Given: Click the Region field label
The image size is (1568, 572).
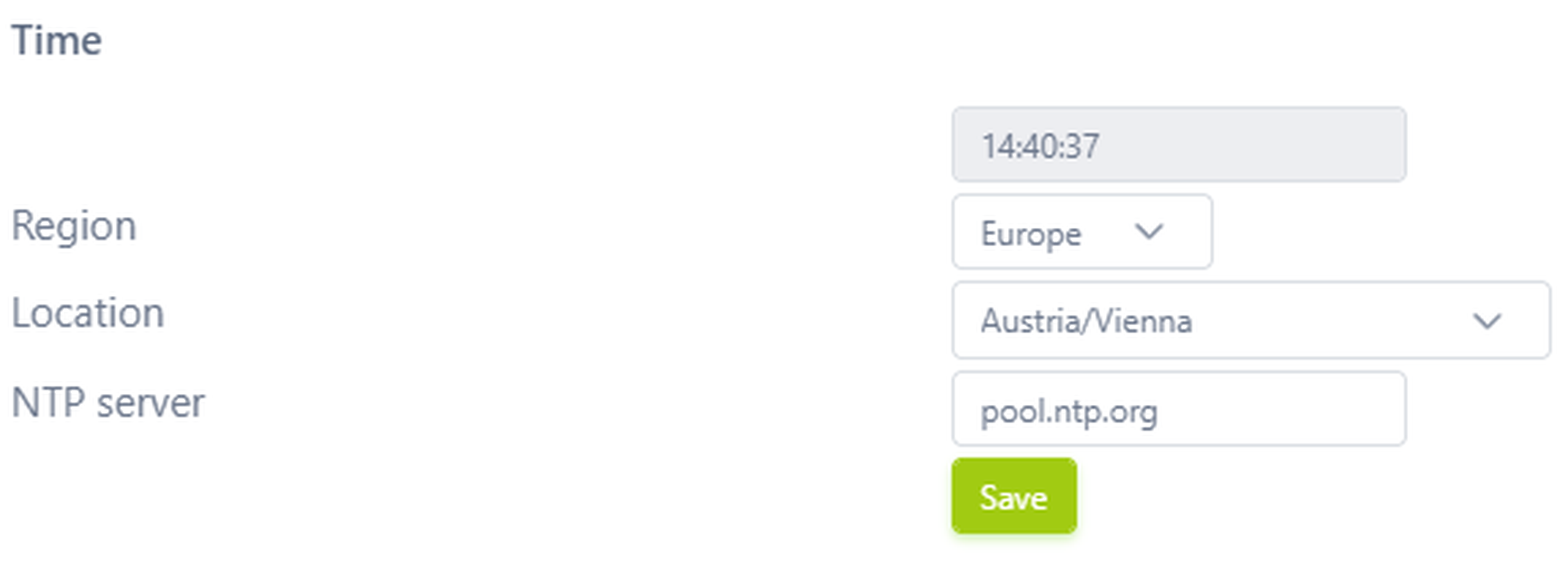Looking at the screenshot, I should 73,226.
